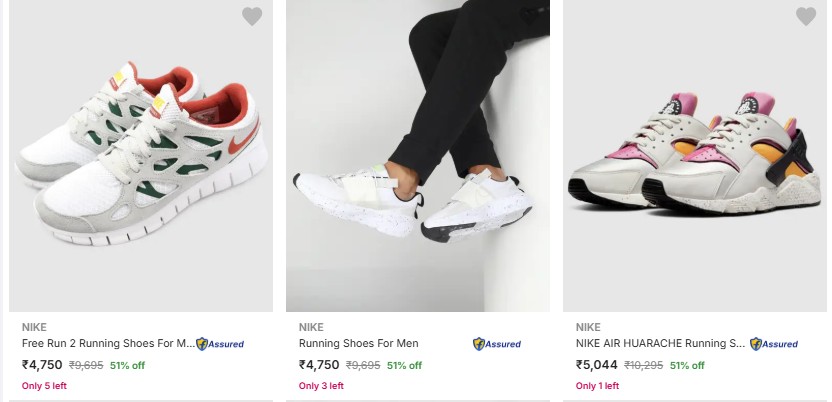
Task: Click NIKE brand label above Air Huarache title
Action: coord(588,326)
